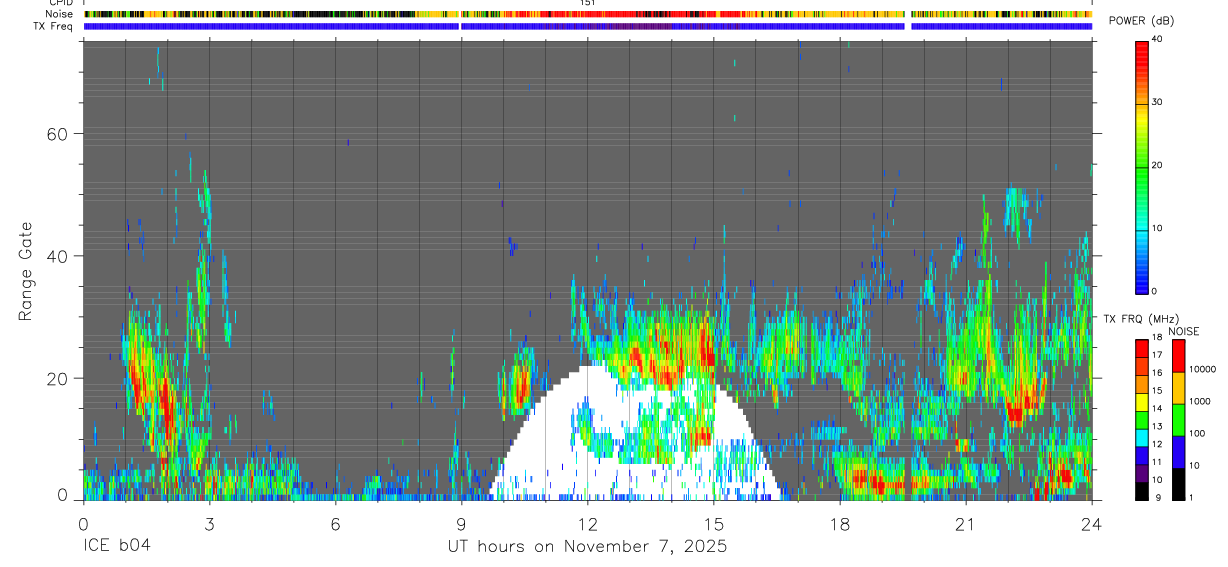Click the 151 CPID value above the noise strip
This screenshot has width=1228, height=567.
point(587,3)
